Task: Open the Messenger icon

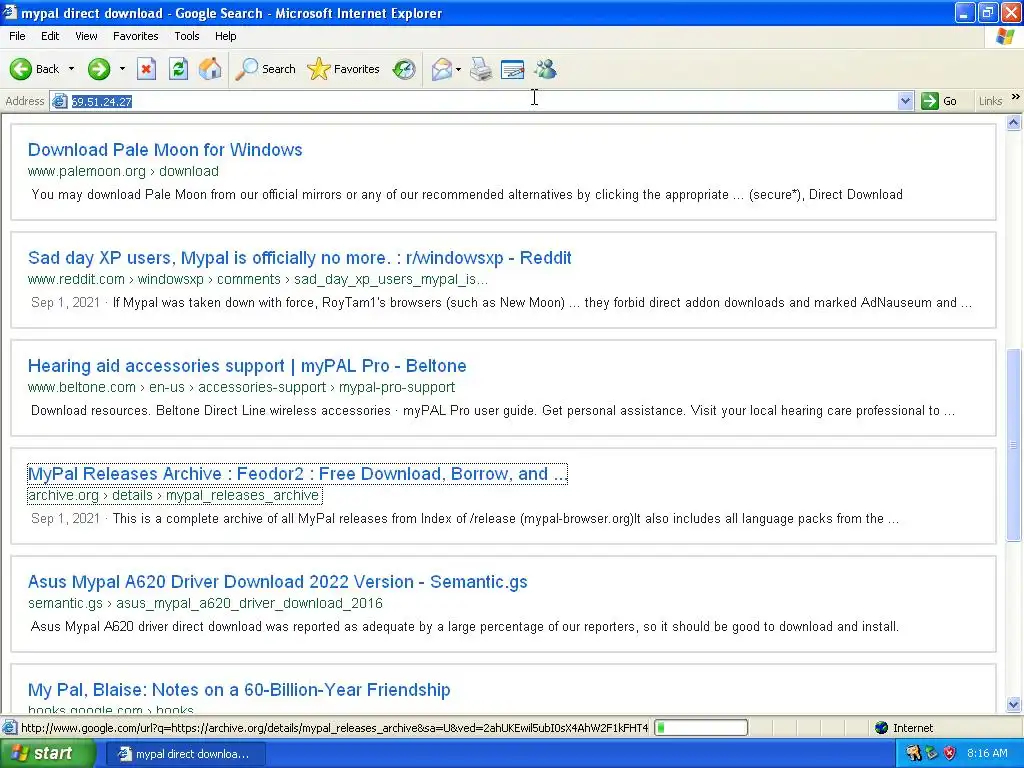Action: point(545,69)
